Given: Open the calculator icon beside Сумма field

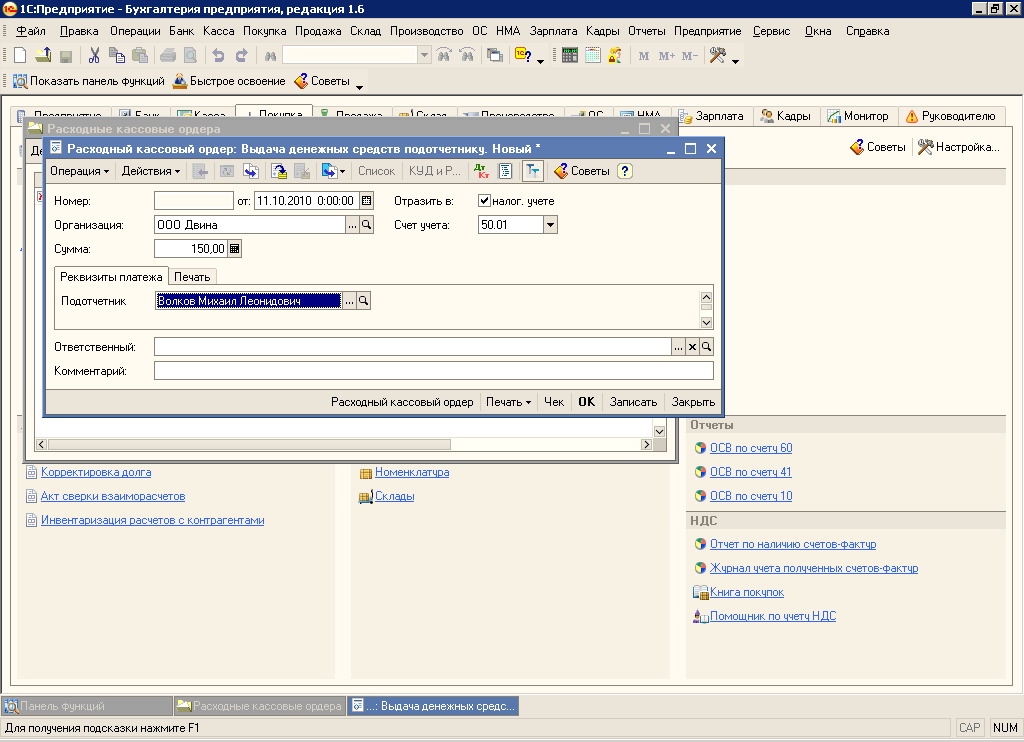Looking at the screenshot, I should pos(234,249).
